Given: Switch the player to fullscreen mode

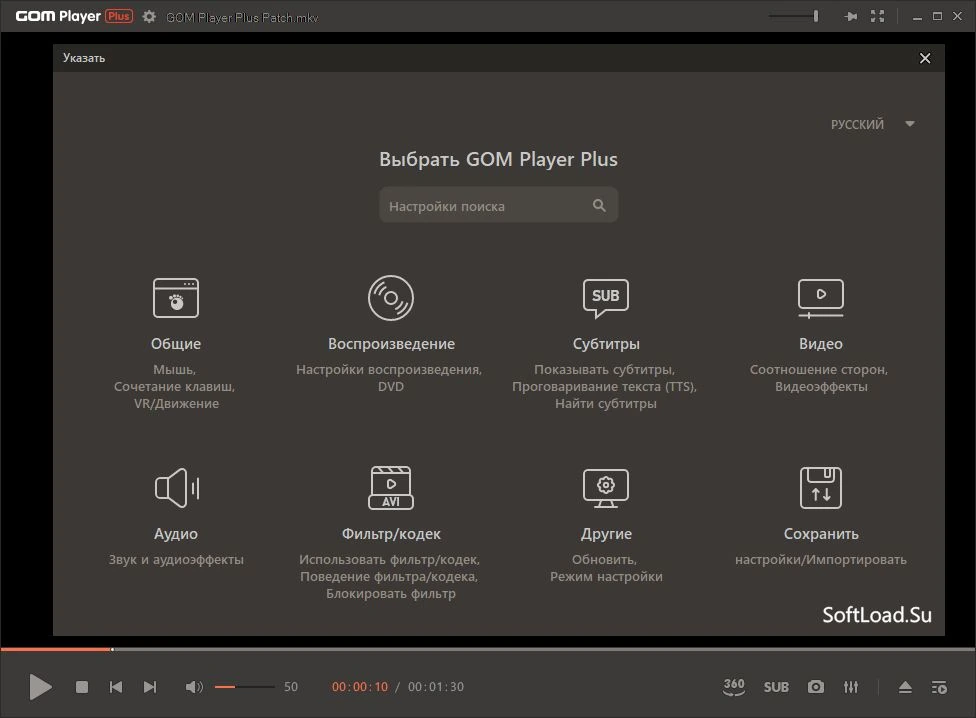Looking at the screenshot, I should click(x=878, y=16).
